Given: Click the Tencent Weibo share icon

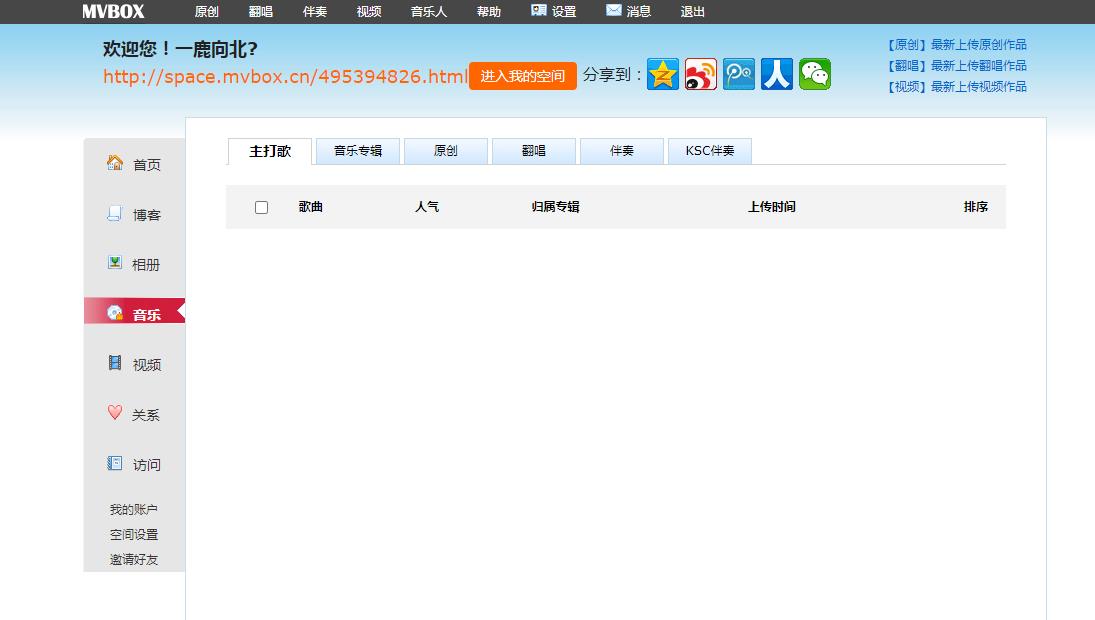Looking at the screenshot, I should tap(739, 74).
